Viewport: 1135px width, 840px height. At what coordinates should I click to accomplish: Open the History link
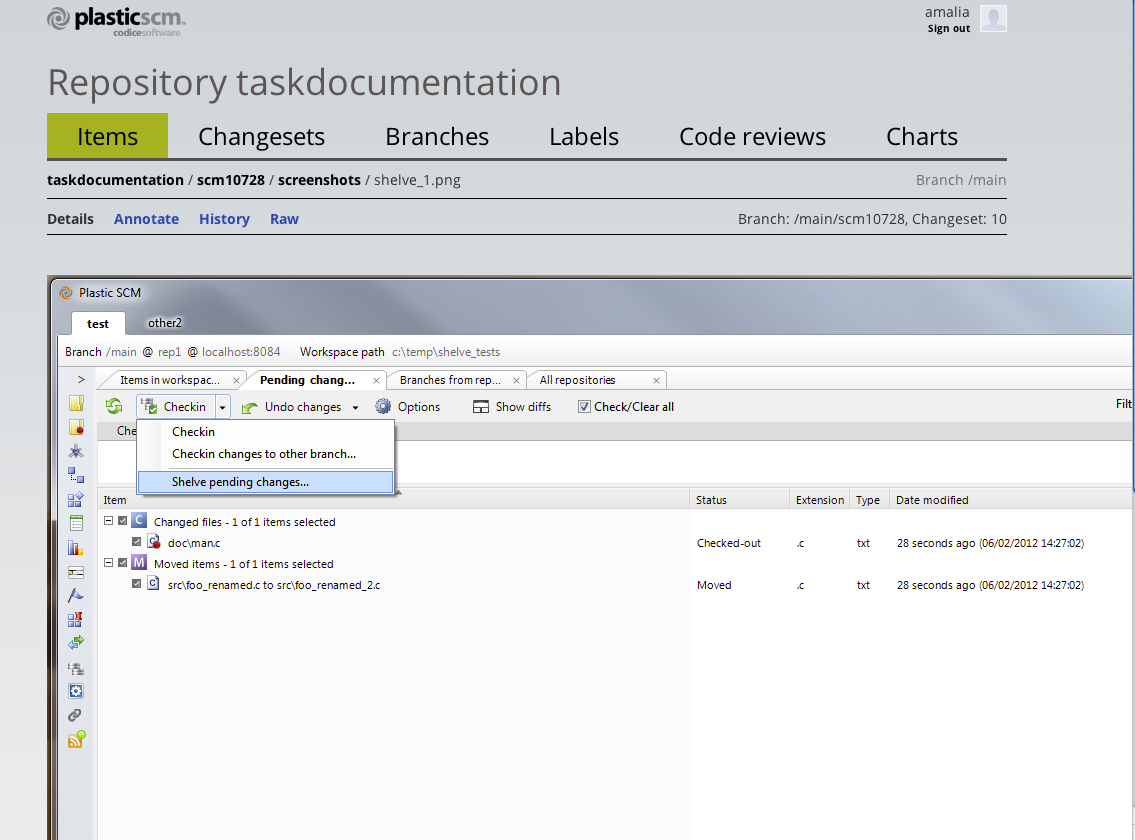[224, 219]
